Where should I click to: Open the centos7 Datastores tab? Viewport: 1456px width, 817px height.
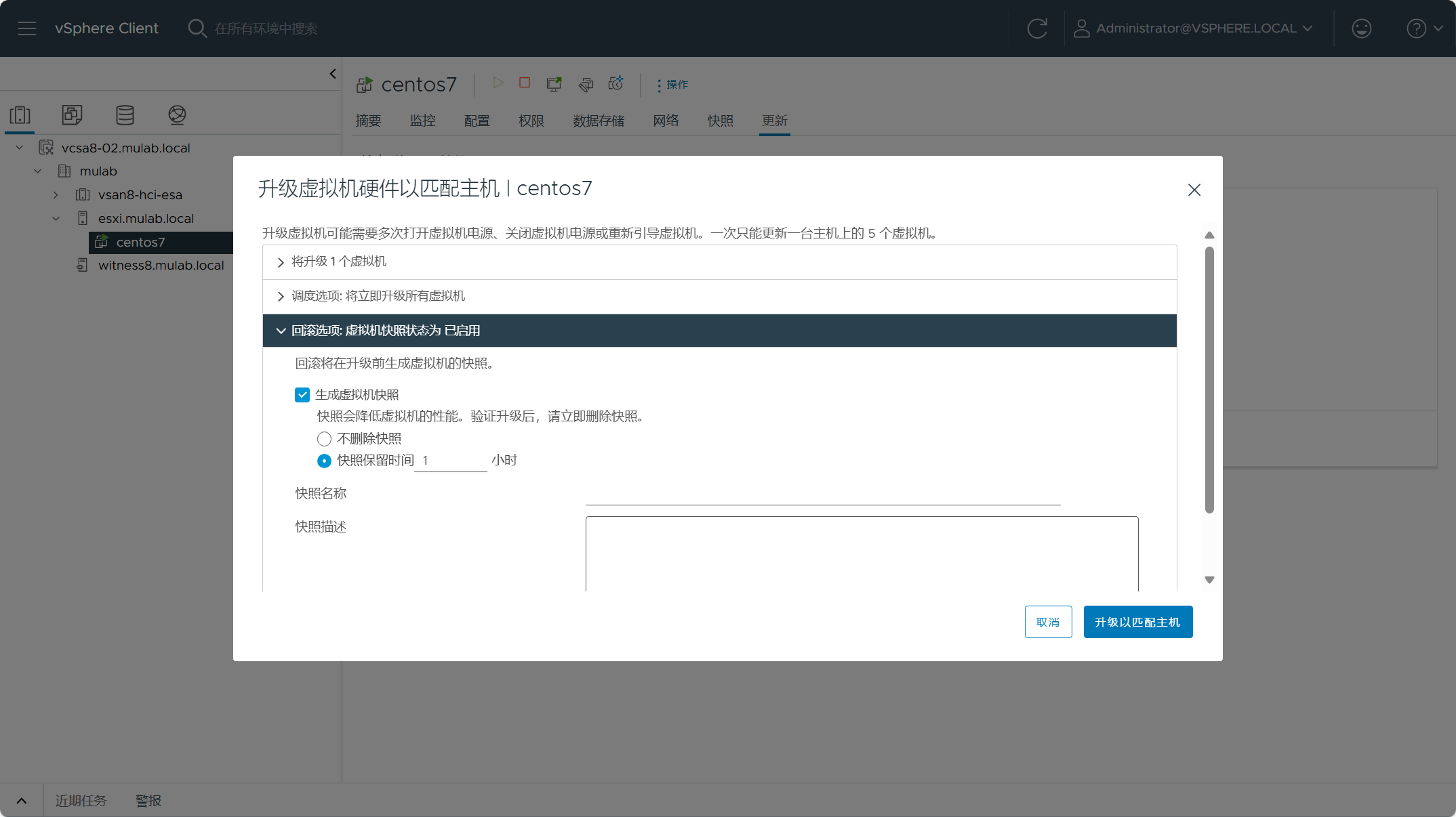point(599,121)
